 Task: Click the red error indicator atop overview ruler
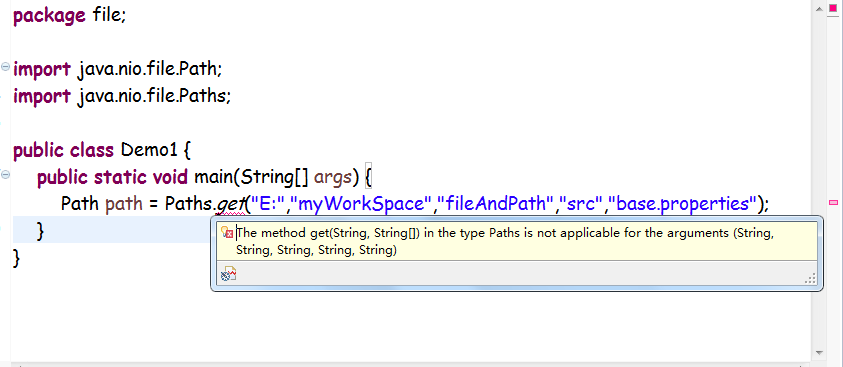833,8
